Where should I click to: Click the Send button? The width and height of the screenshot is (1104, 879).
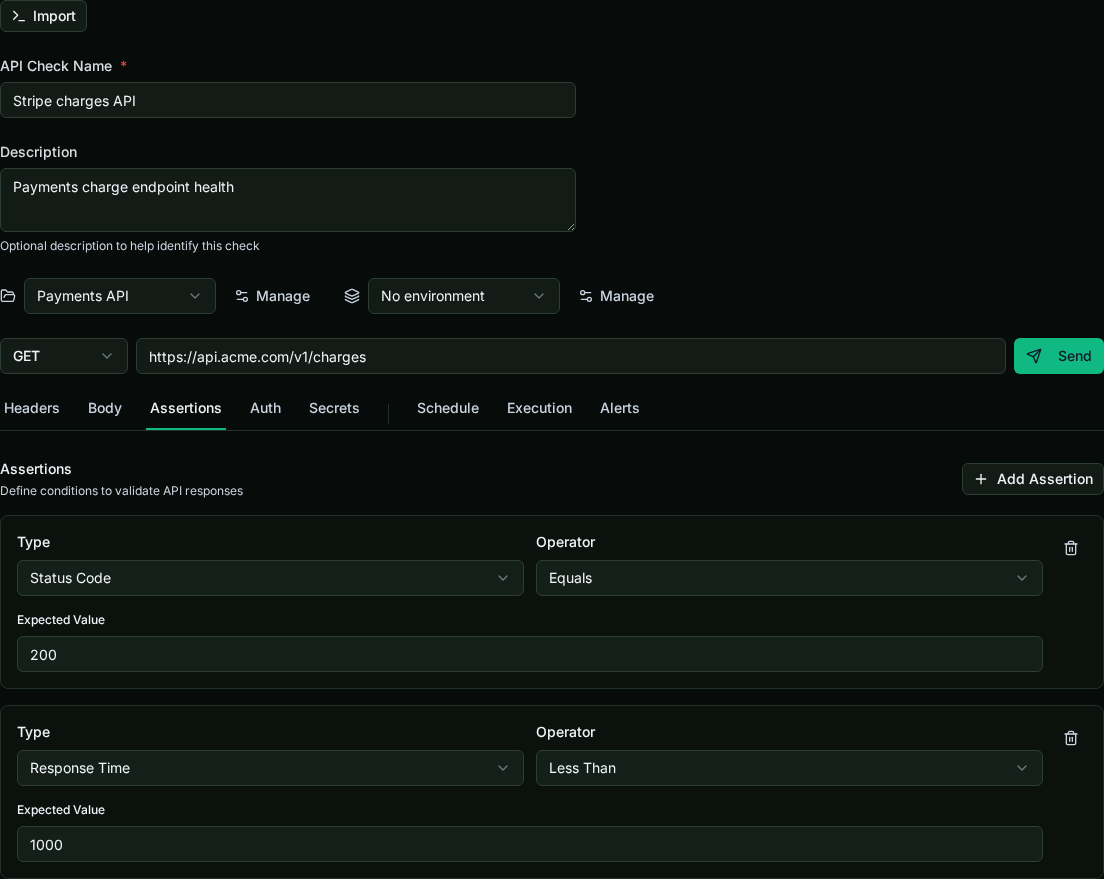pyautogui.click(x=1058, y=356)
